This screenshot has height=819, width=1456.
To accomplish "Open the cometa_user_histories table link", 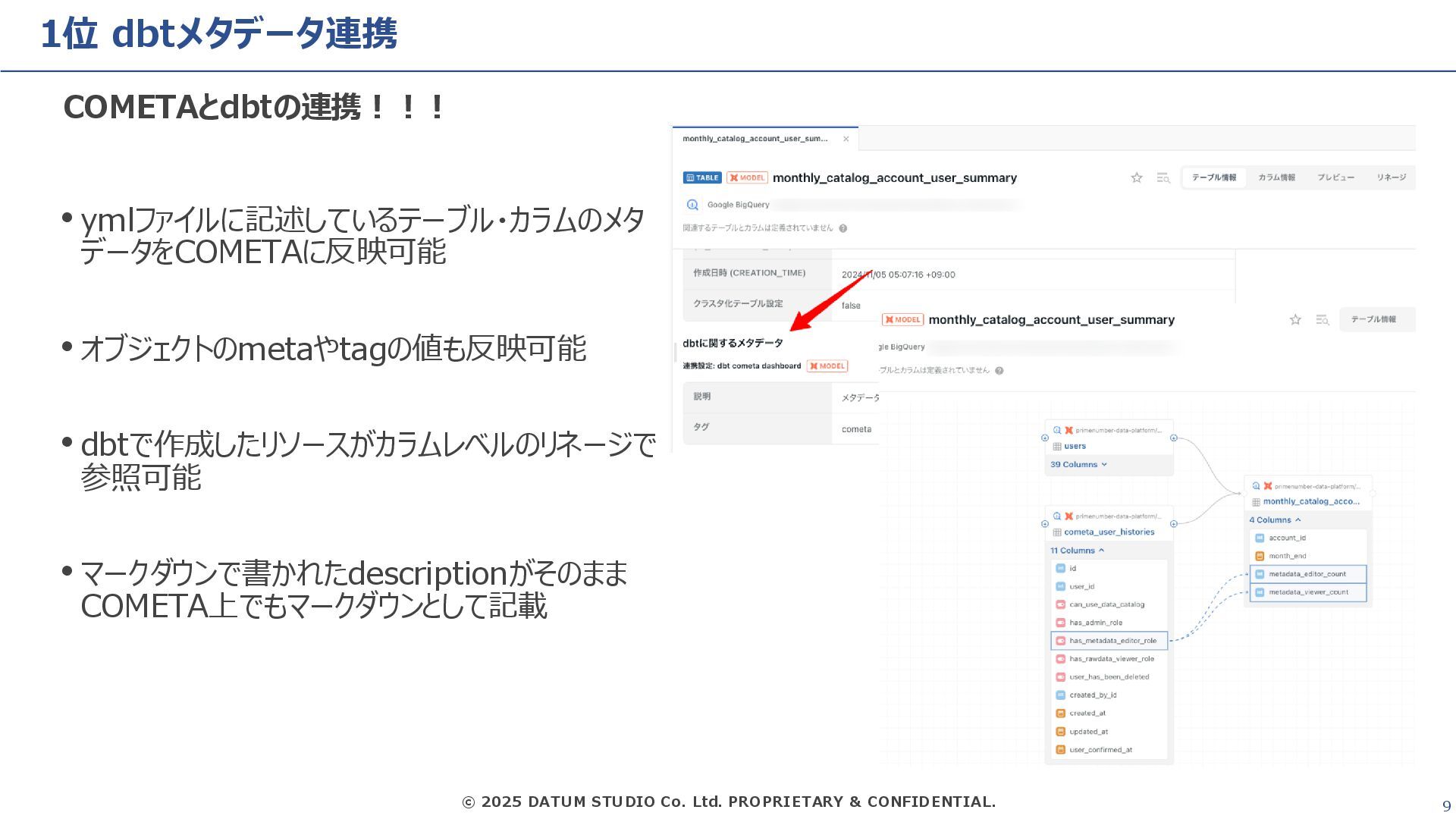I will [1109, 532].
